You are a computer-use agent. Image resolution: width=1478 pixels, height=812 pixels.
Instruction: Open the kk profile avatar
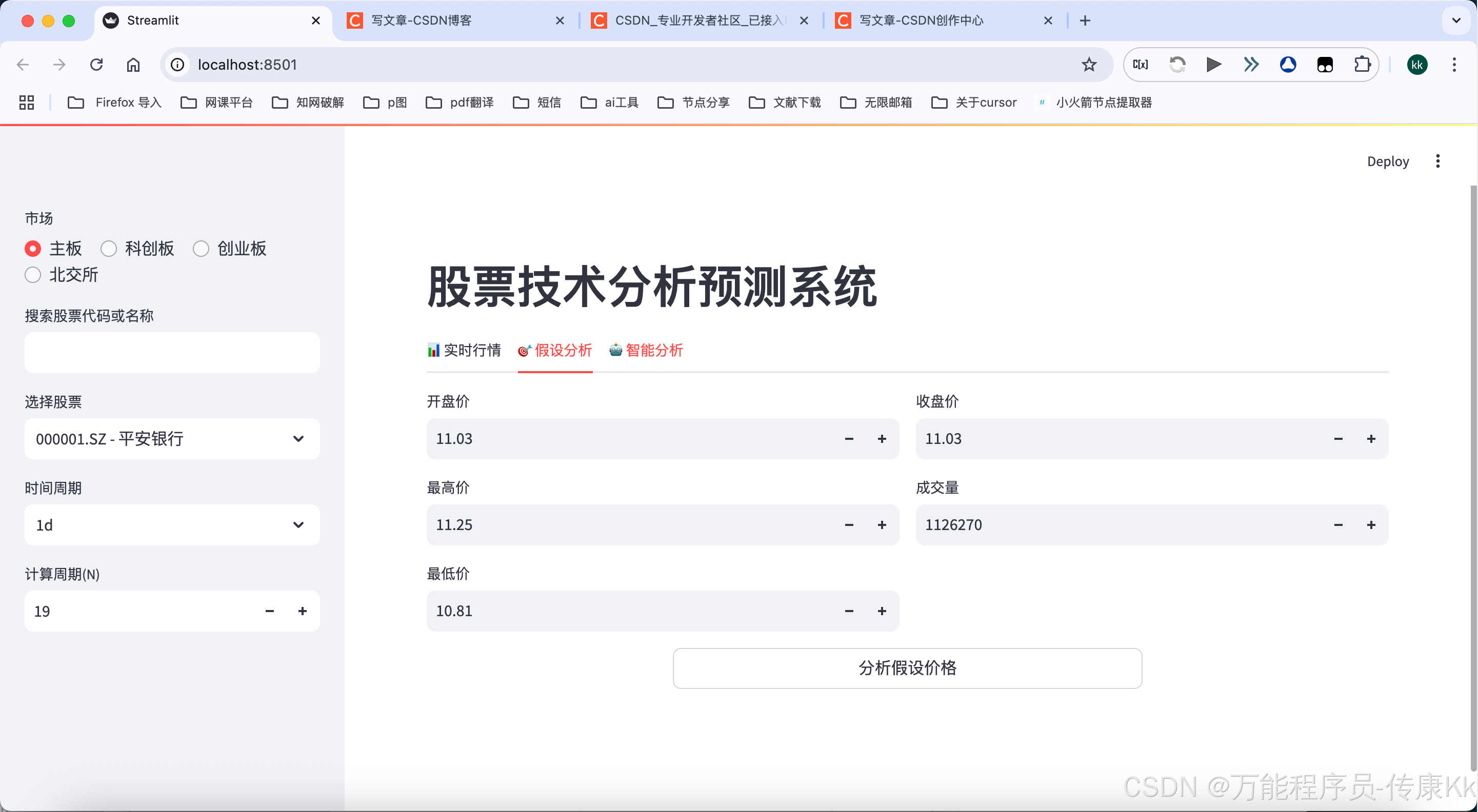coord(1417,65)
